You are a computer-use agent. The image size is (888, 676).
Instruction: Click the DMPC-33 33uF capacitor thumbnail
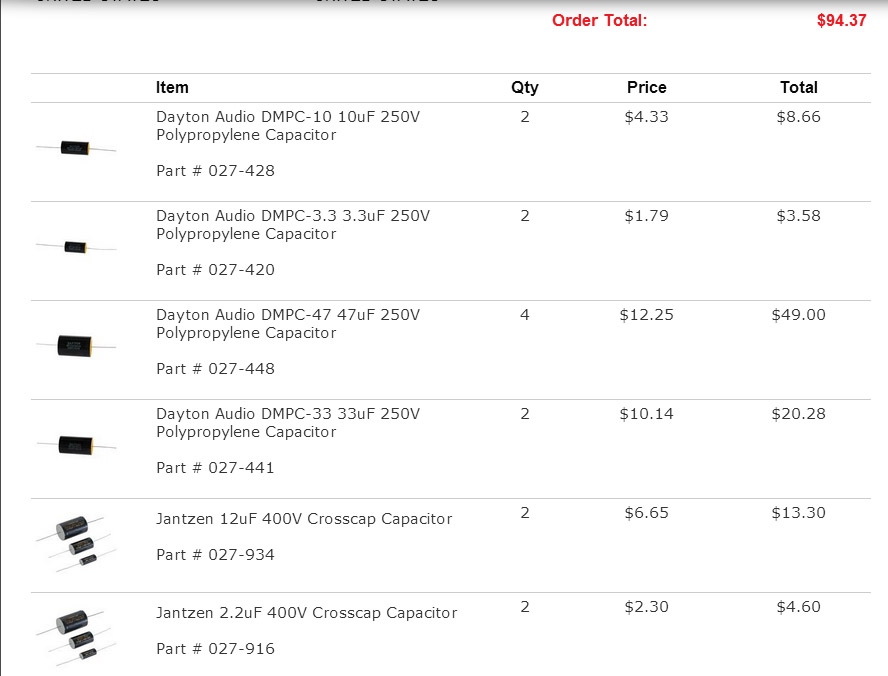click(x=76, y=444)
